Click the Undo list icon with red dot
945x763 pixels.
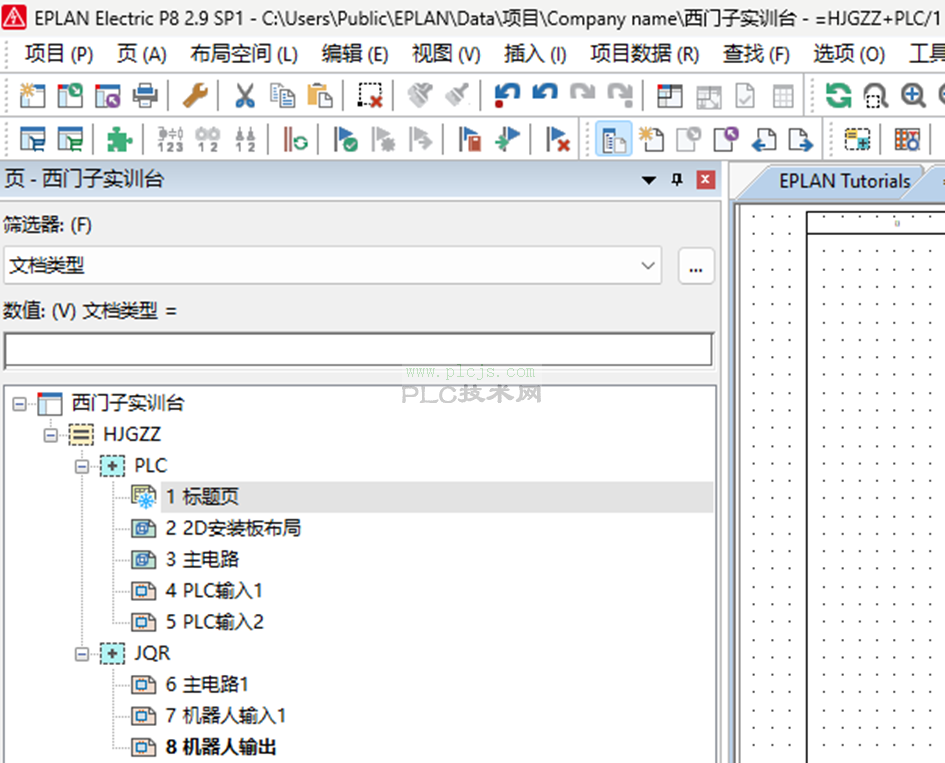(507, 96)
